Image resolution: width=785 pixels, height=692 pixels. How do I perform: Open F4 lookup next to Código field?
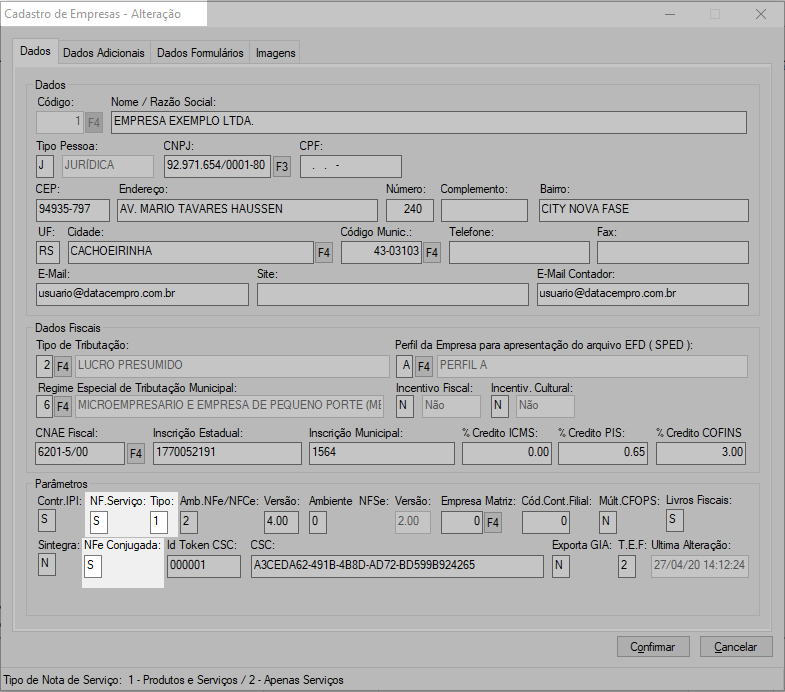click(x=94, y=123)
